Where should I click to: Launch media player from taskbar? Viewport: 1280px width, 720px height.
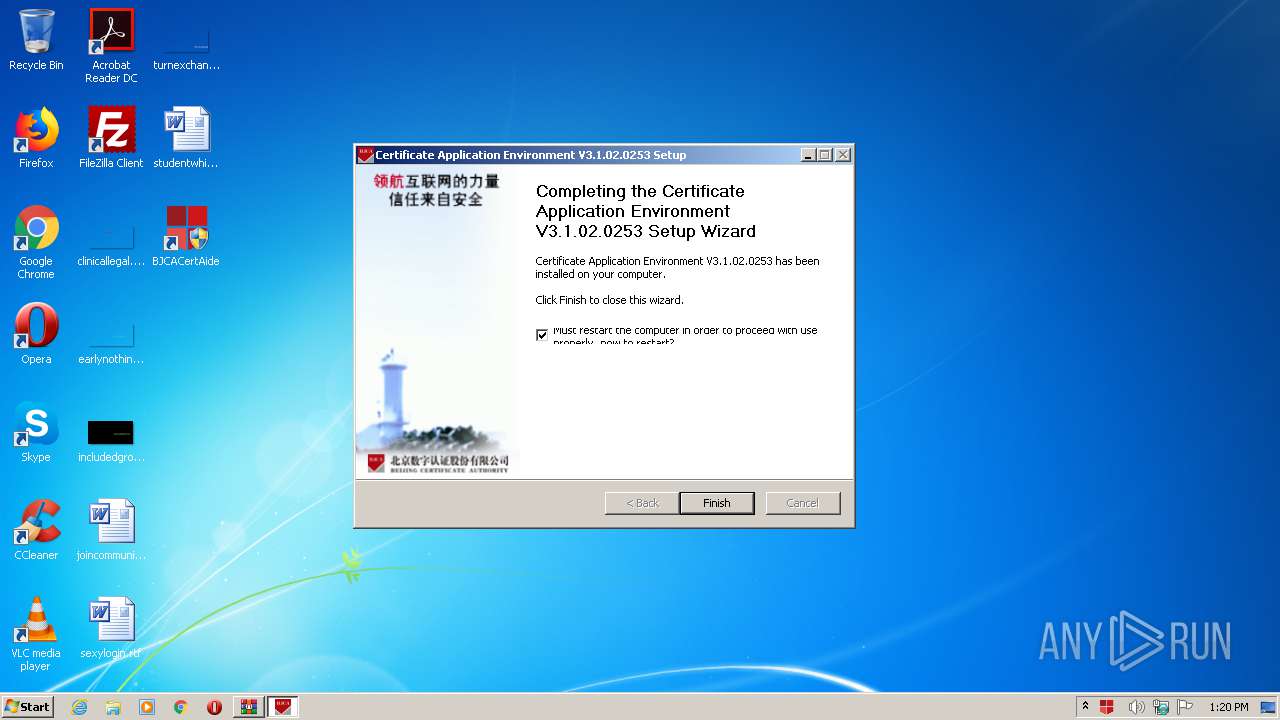click(x=147, y=707)
